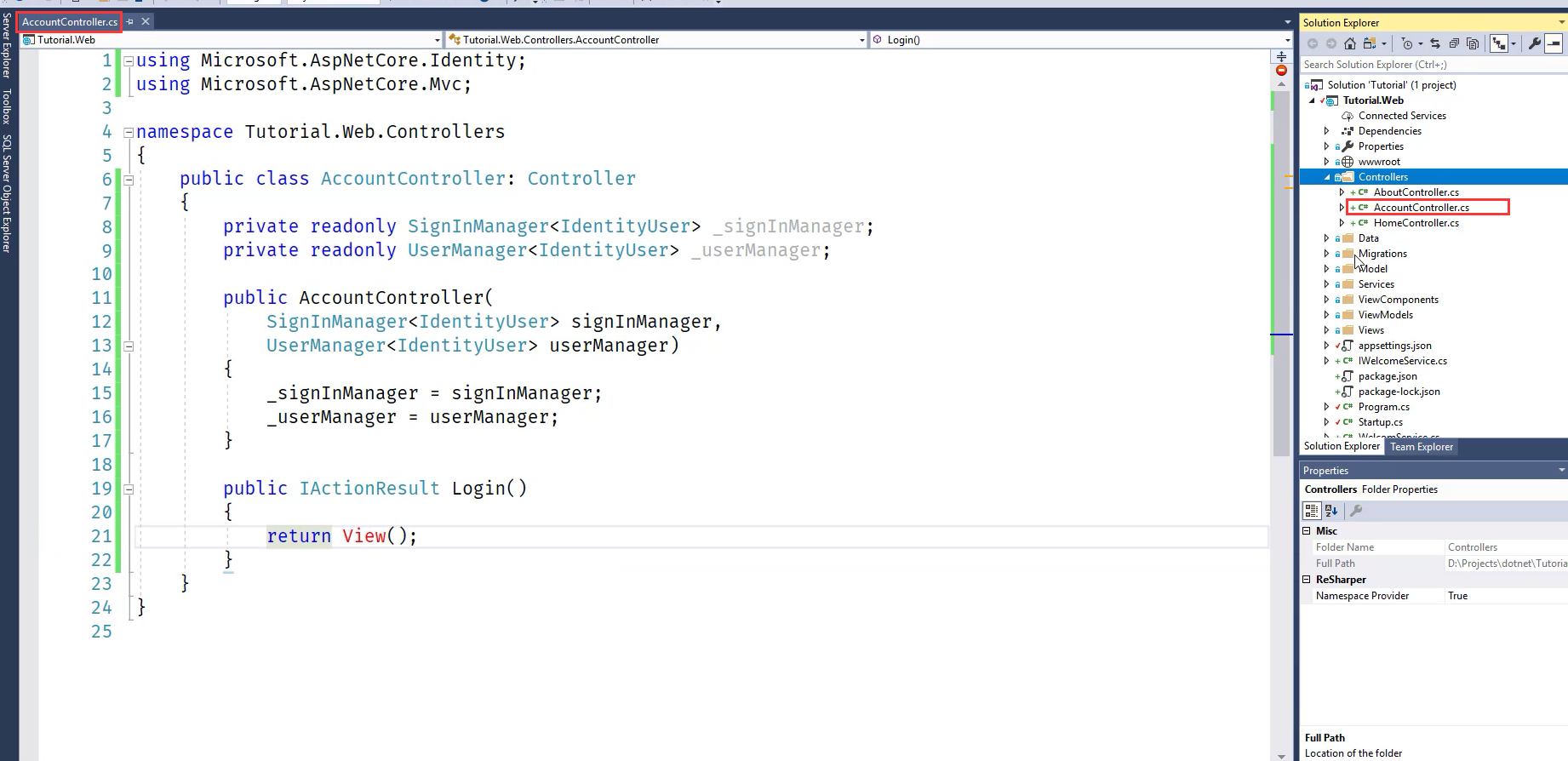
Task: Click the Home icon in Solution Explorer
Action: pyautogui.click(x=1350, y=43)
